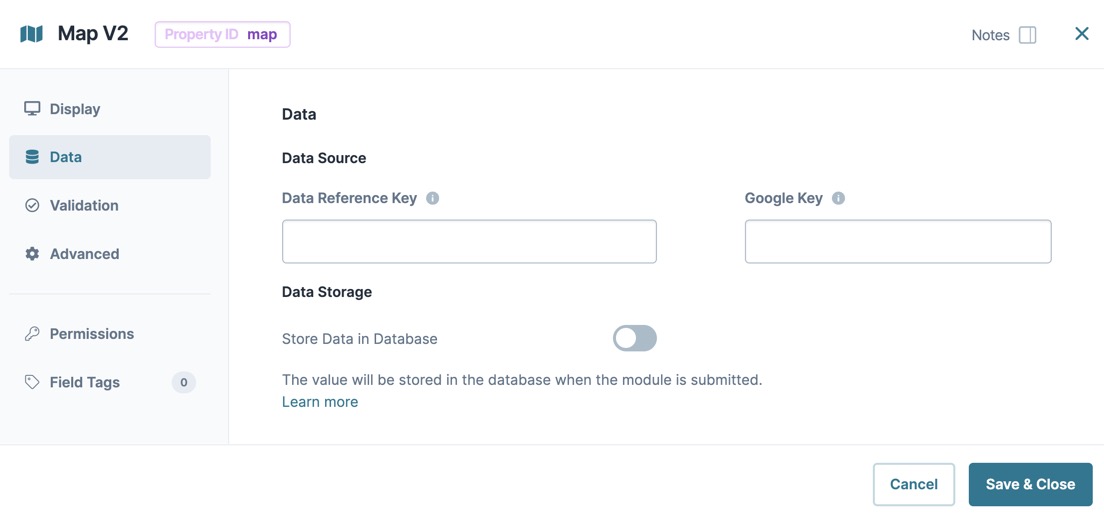Image resolution: width=1104 pixels, height=519 pixels.
Task: Enable Store Data in Database switch
Action: pyautogui.click(x=634, y=338)
